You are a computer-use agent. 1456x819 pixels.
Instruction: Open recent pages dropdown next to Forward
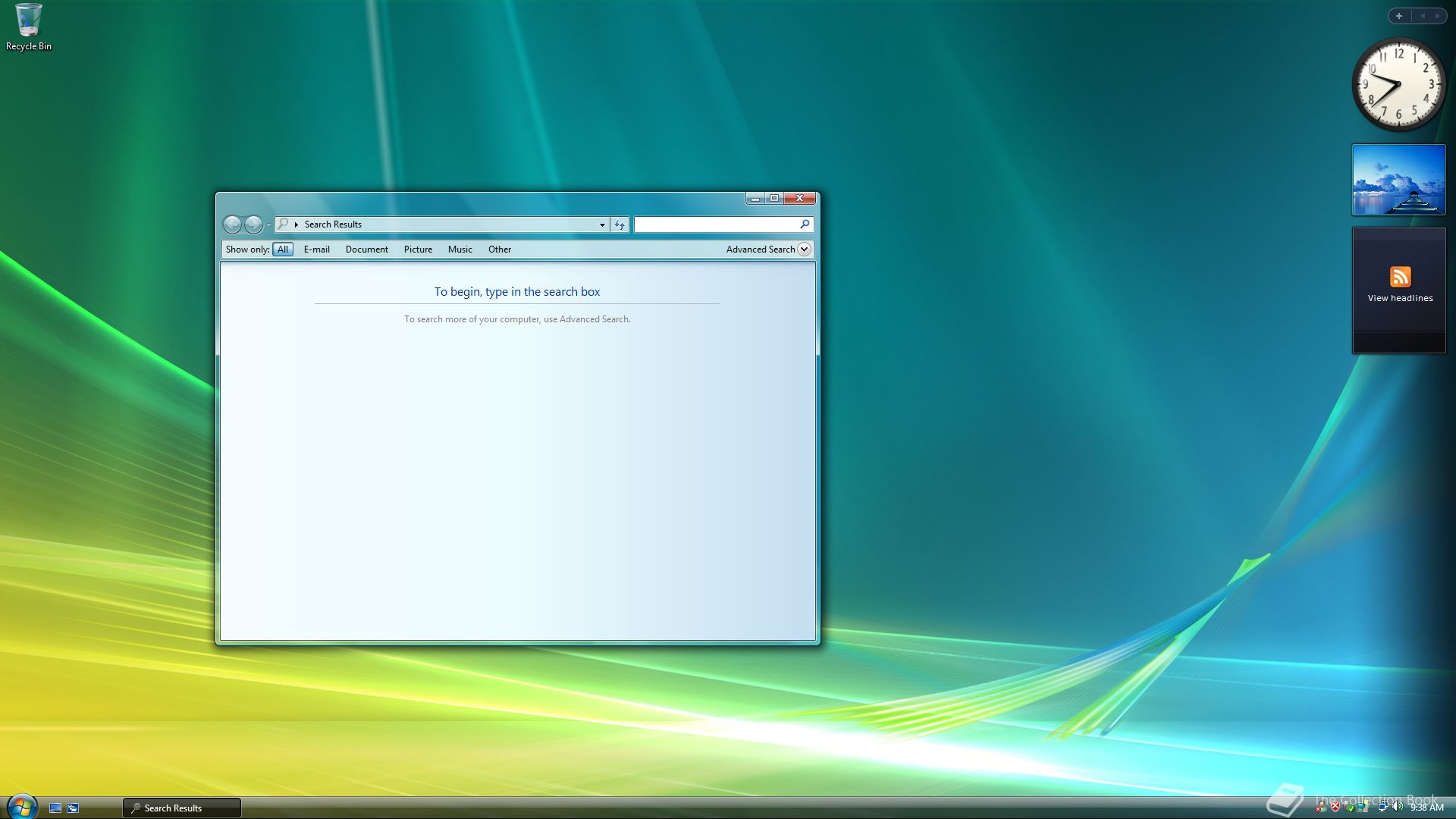pyautogui.click(x=268, y=225)
